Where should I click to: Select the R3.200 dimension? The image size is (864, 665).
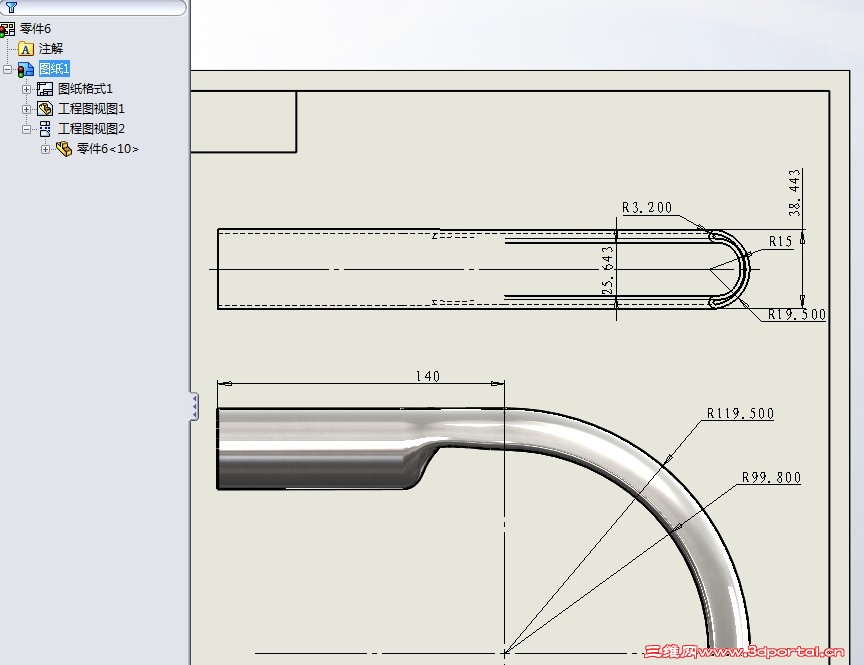[647, 208]
